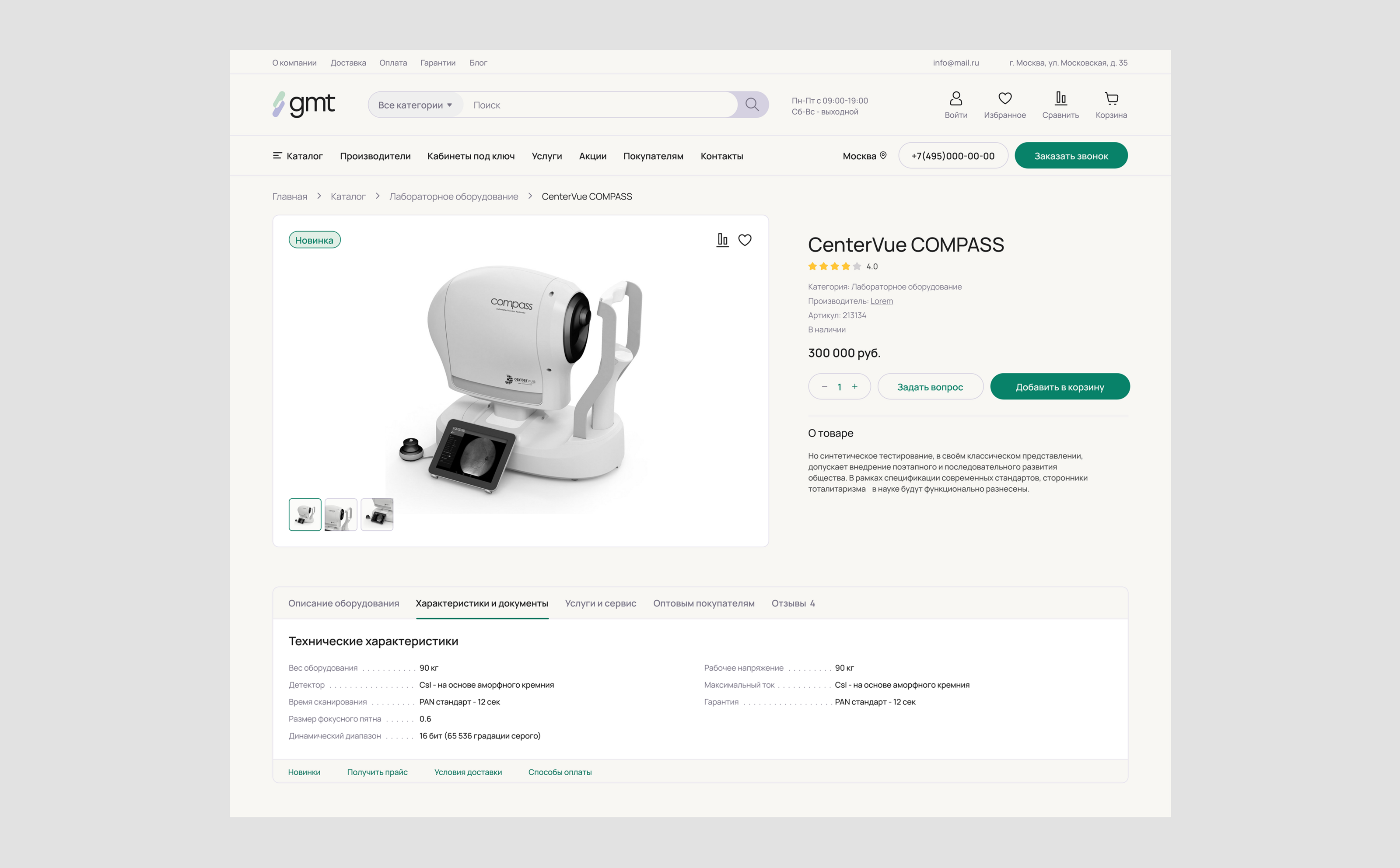This screenshot has height=868, width=1400.
Task: Open the Сравнить compare icon in header
Action: [x=1060, y=99]
